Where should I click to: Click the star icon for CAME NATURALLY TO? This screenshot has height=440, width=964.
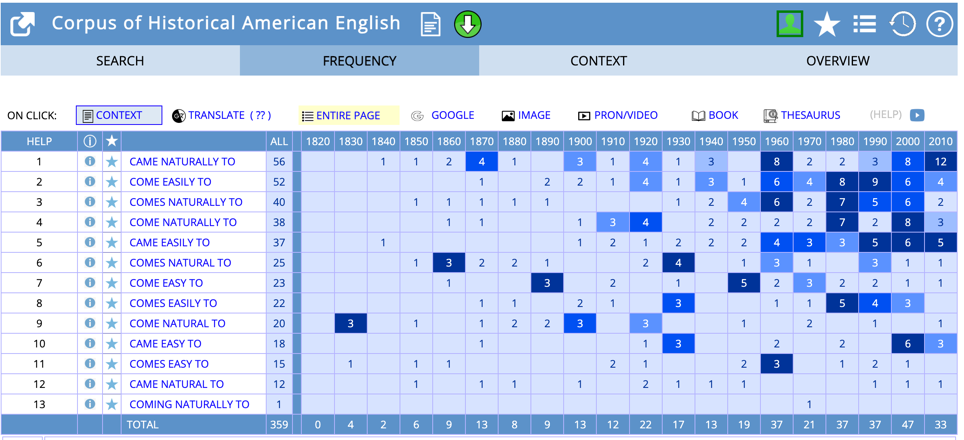coord(111,162)
